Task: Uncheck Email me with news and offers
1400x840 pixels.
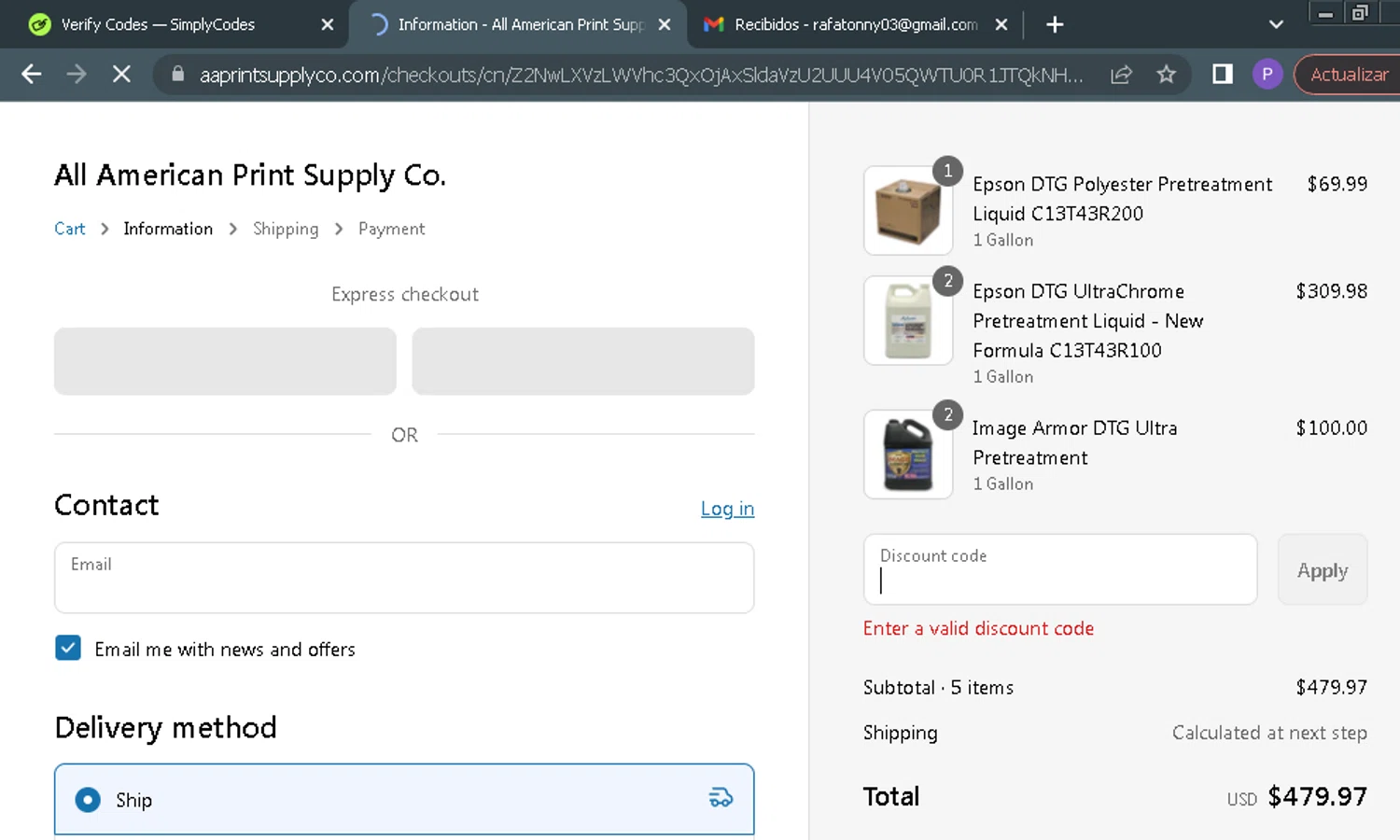Action: coord(68,648)
